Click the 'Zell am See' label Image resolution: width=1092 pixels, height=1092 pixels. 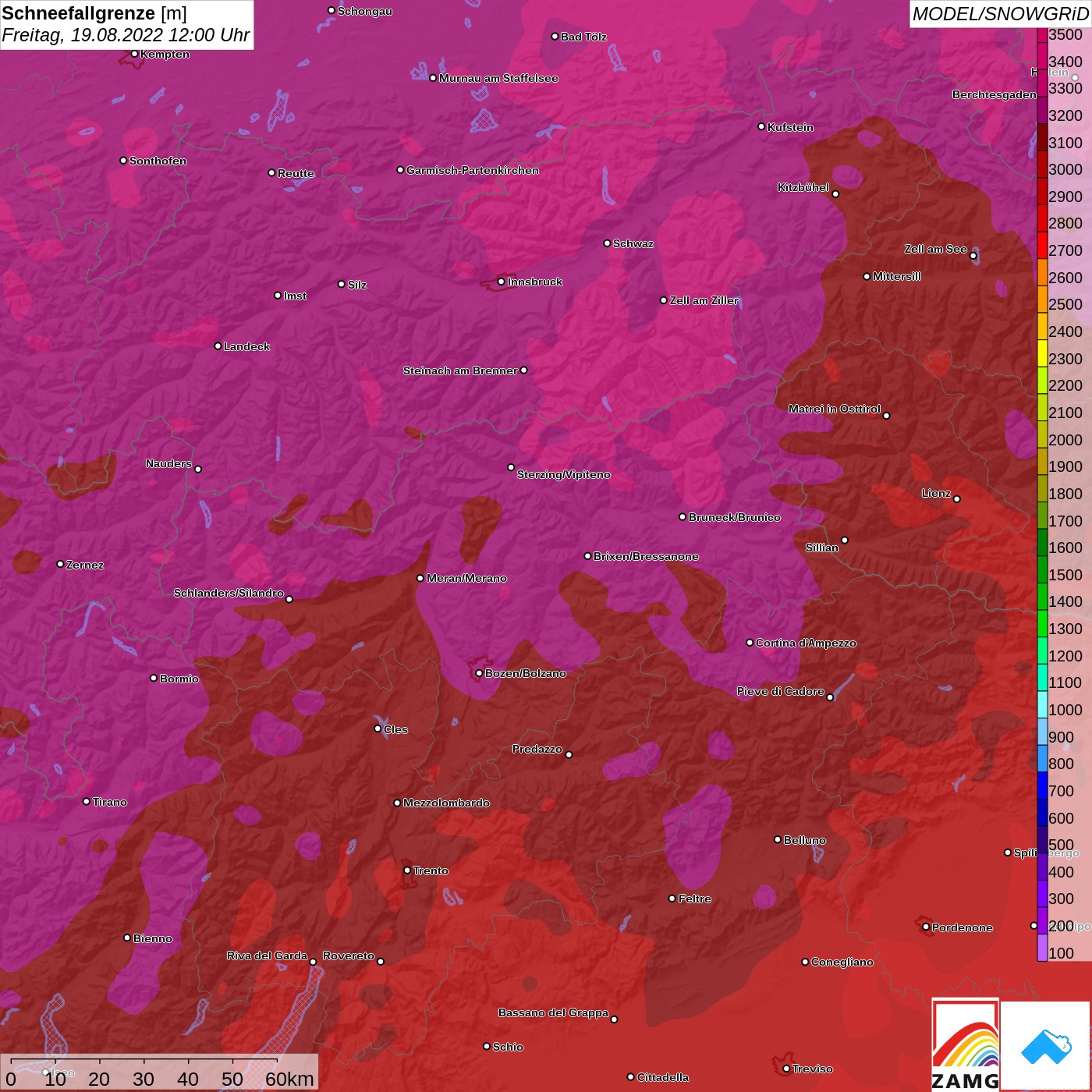click(x=936, y=249)
